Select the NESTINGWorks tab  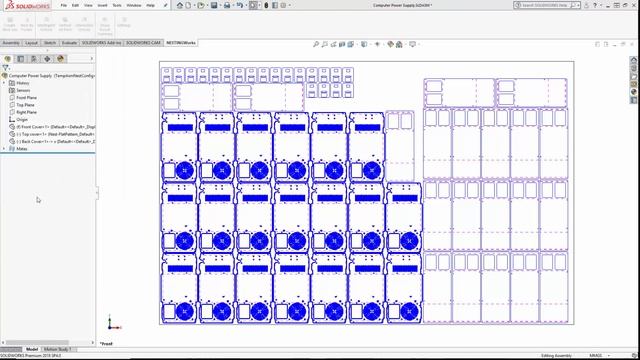click(181, 43)
